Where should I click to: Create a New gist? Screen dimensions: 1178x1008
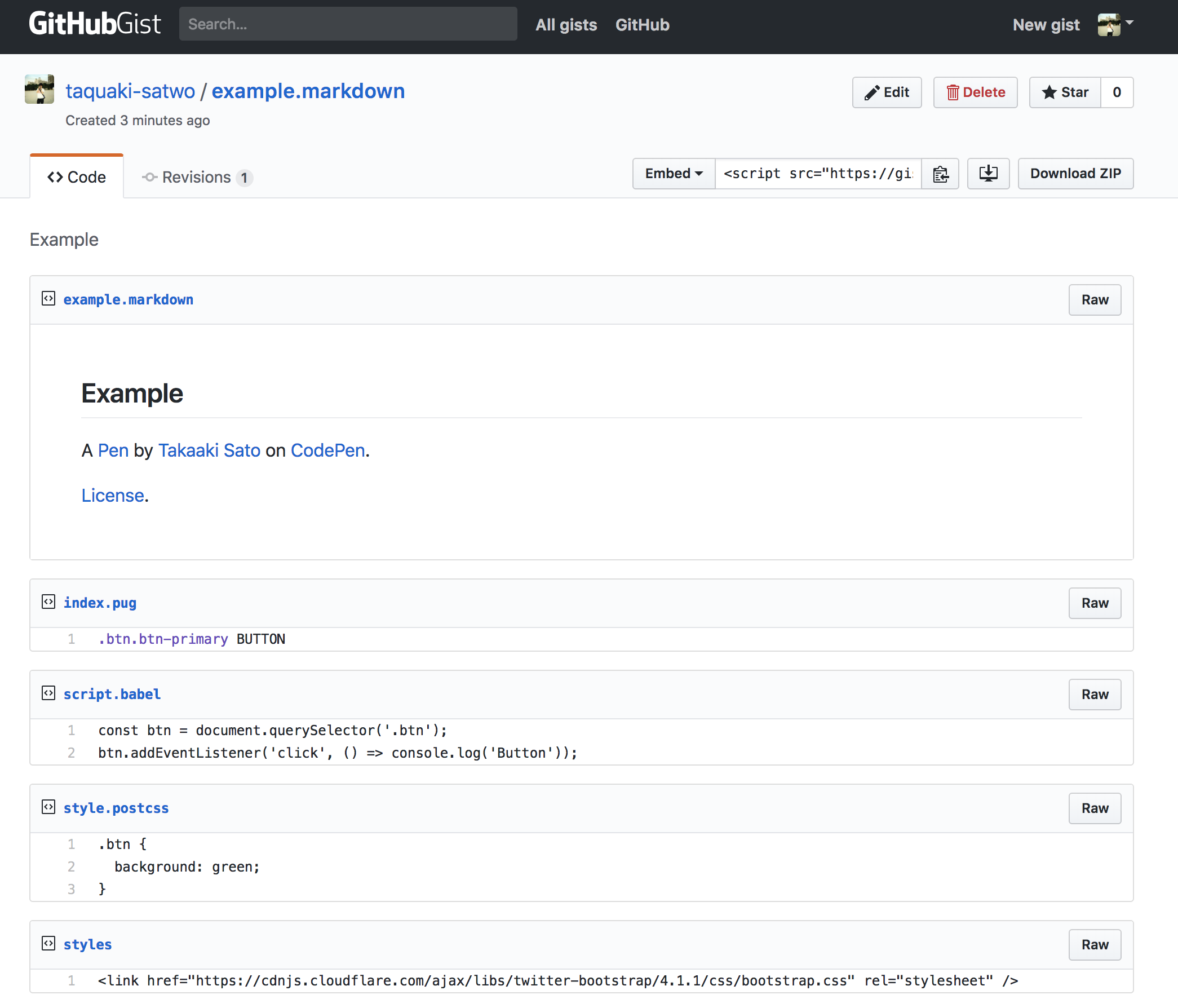point(1046,24)
